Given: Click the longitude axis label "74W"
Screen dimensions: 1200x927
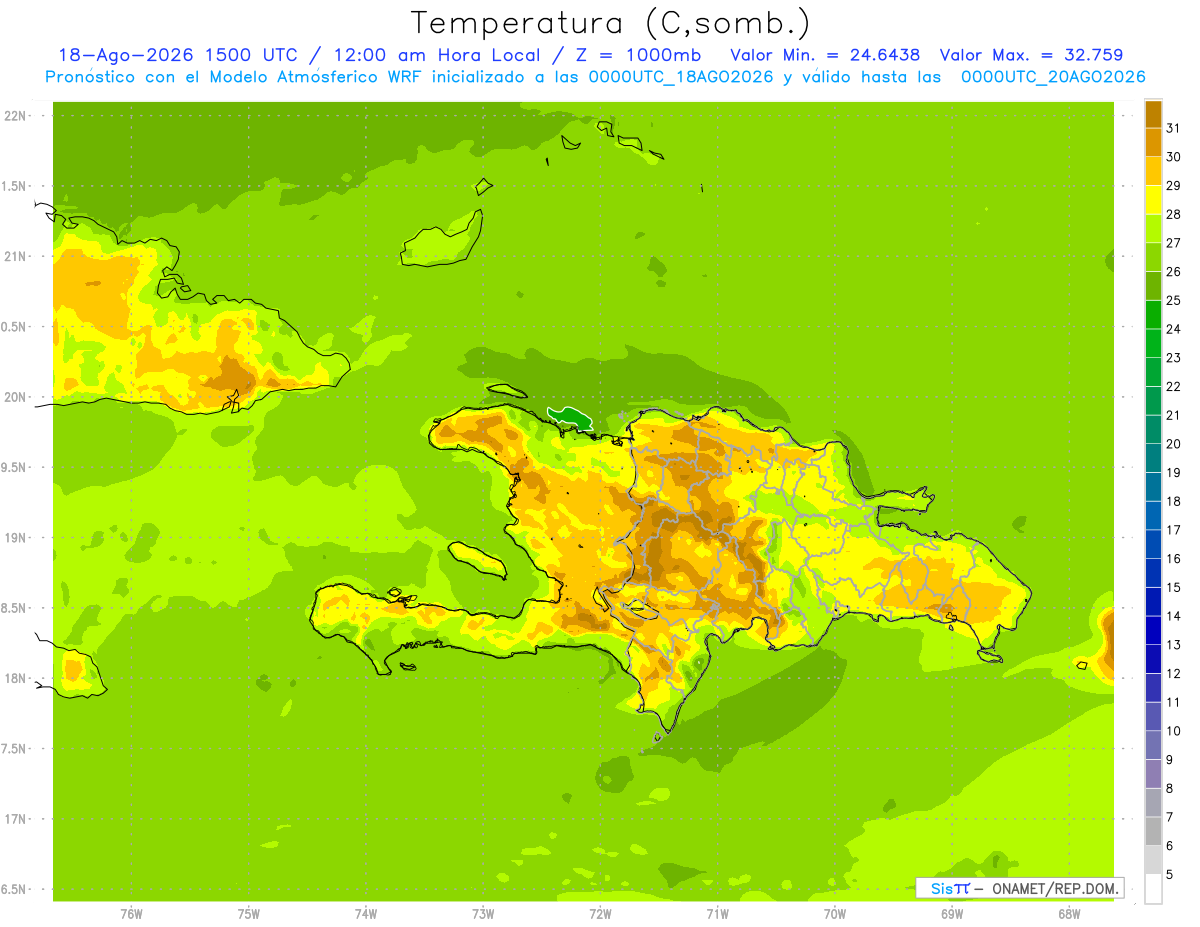Looking at the screenshot, I should click(x=366, y=914).
